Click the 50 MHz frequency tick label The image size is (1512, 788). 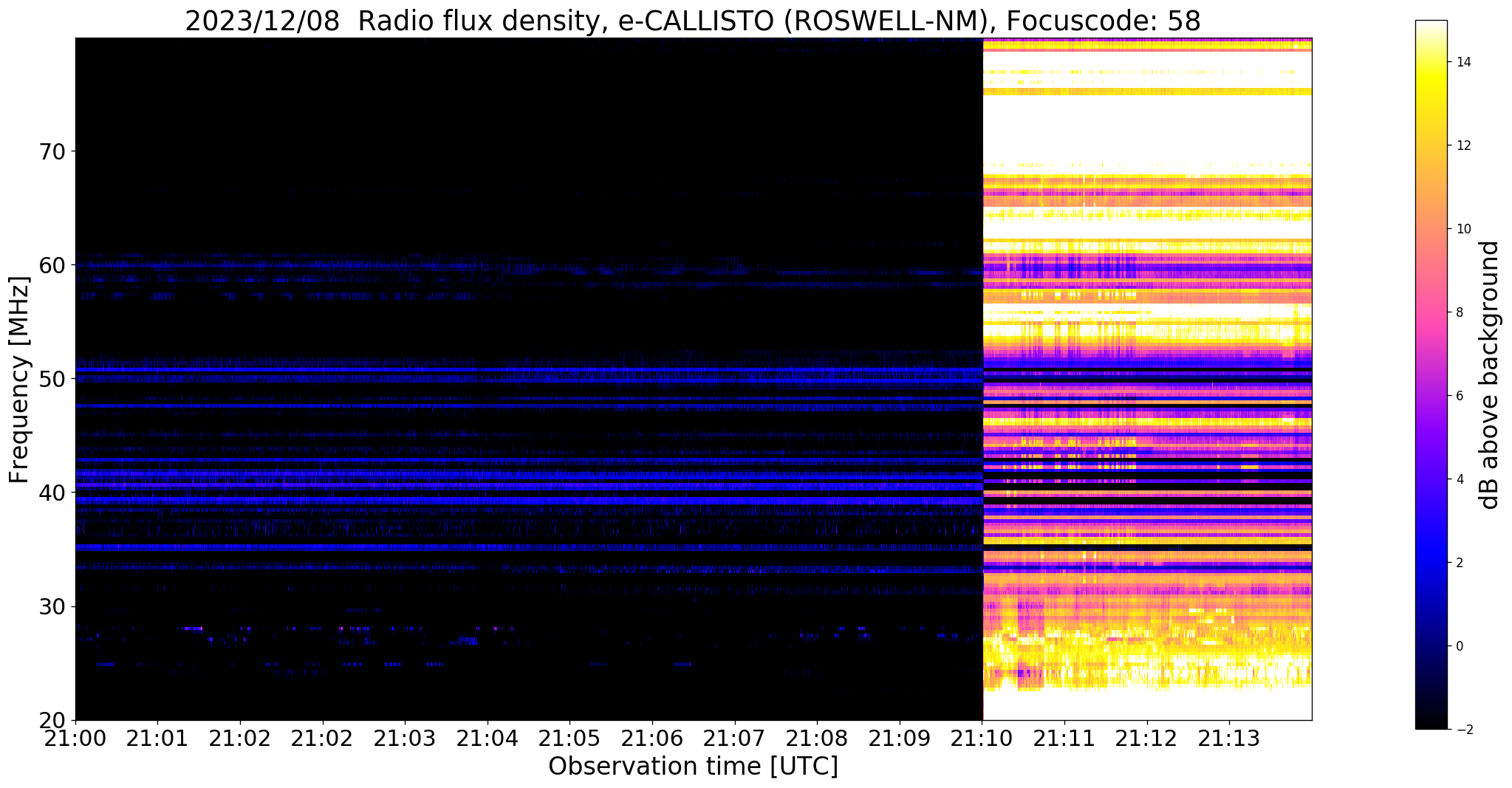(52, 379)
